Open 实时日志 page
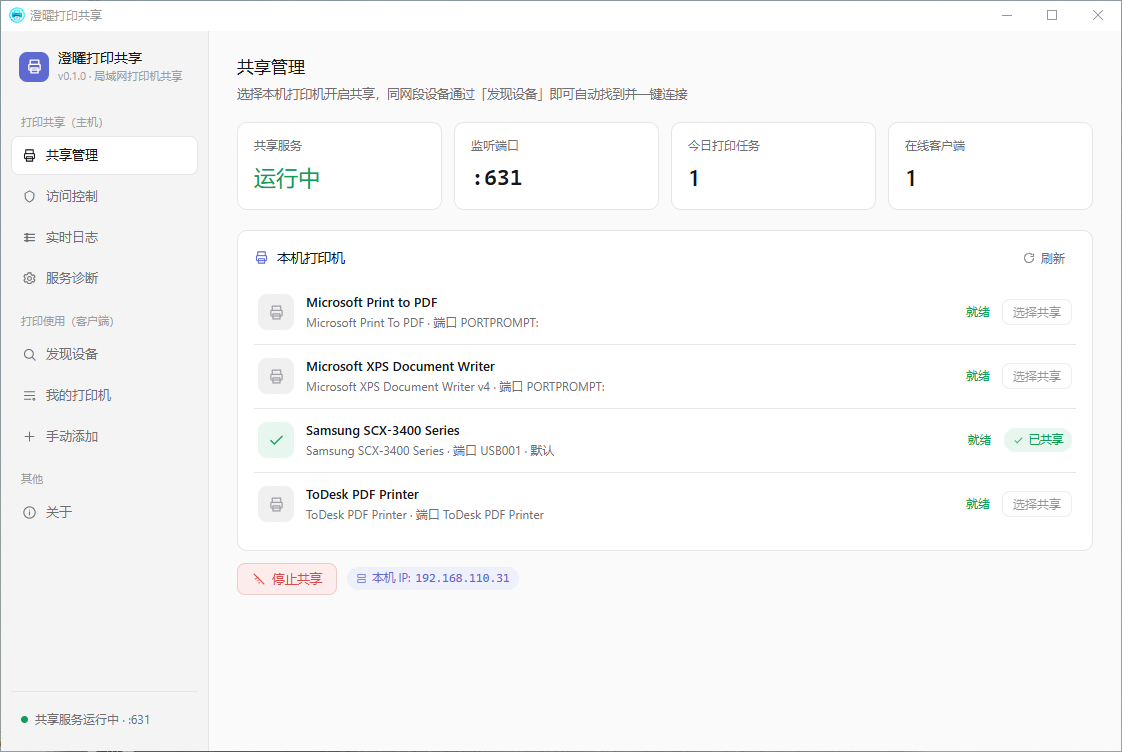This screenshot has width=1122, height=752. pos(104,237)
